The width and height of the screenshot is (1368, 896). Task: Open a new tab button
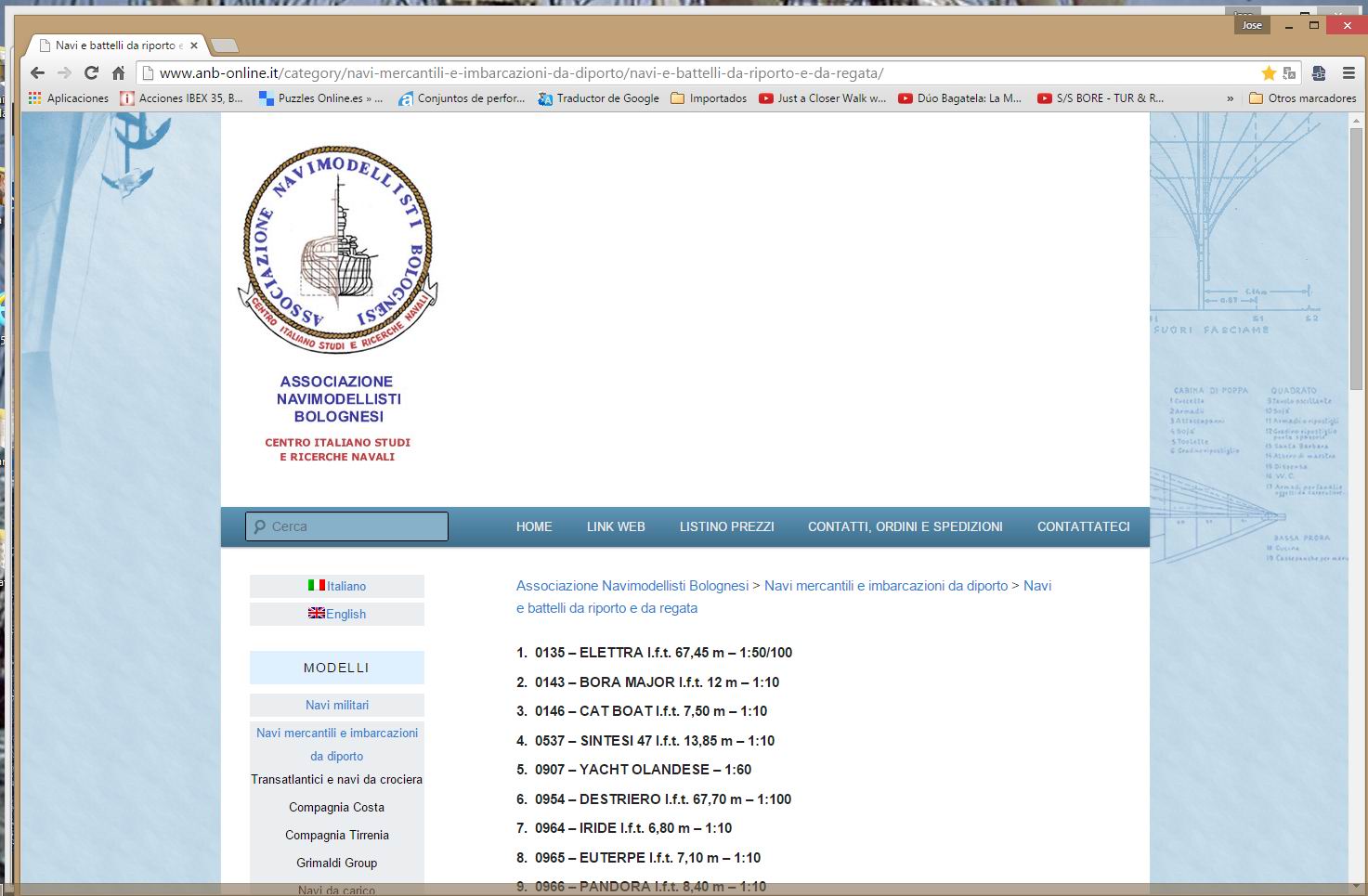[224, 45]
